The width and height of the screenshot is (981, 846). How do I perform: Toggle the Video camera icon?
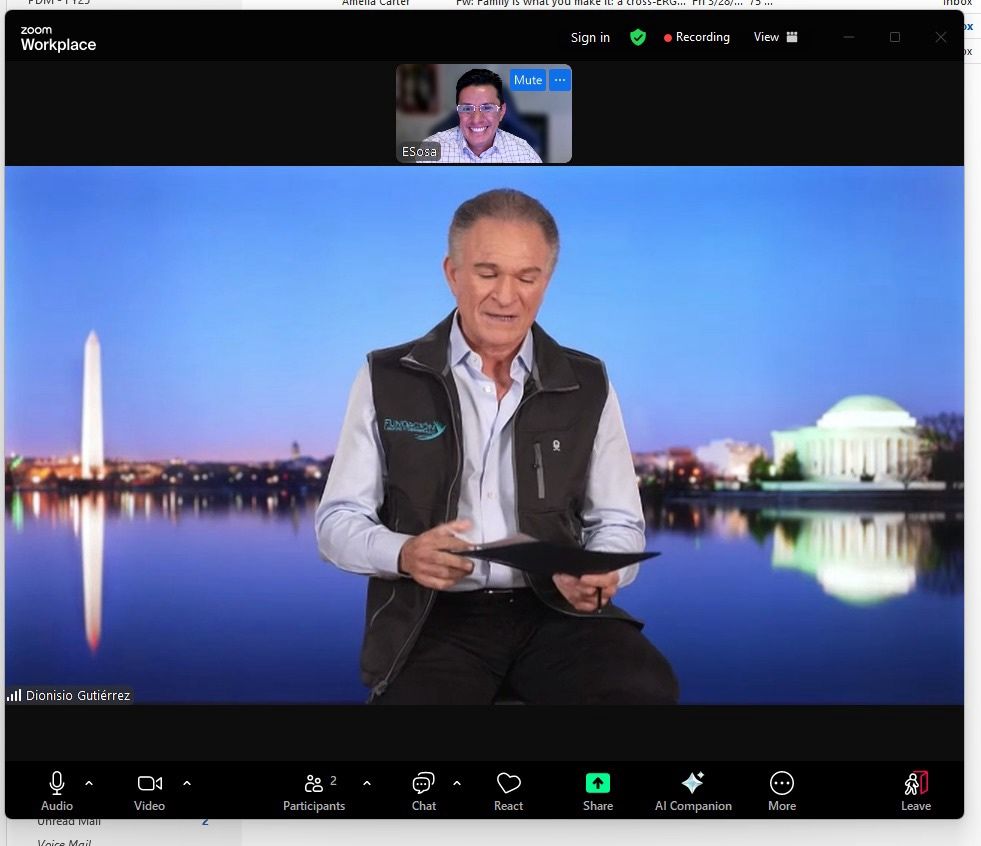(x=150, y=783)
